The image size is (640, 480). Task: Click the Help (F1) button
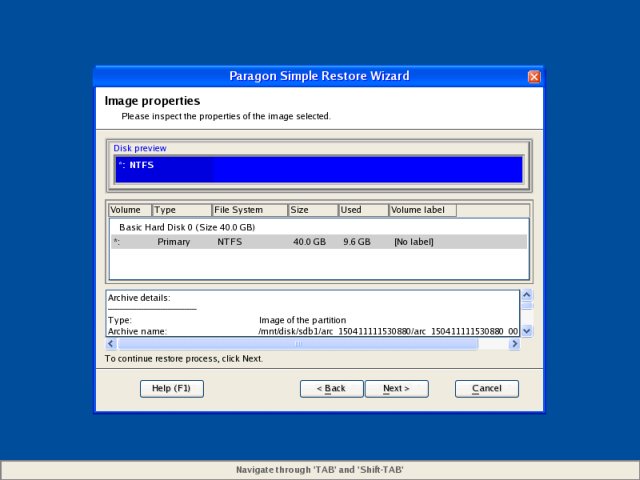click(171, 388)
